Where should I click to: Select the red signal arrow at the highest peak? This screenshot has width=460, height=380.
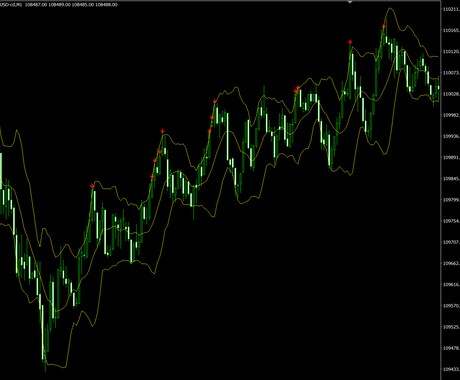click(x=384, y=26)
